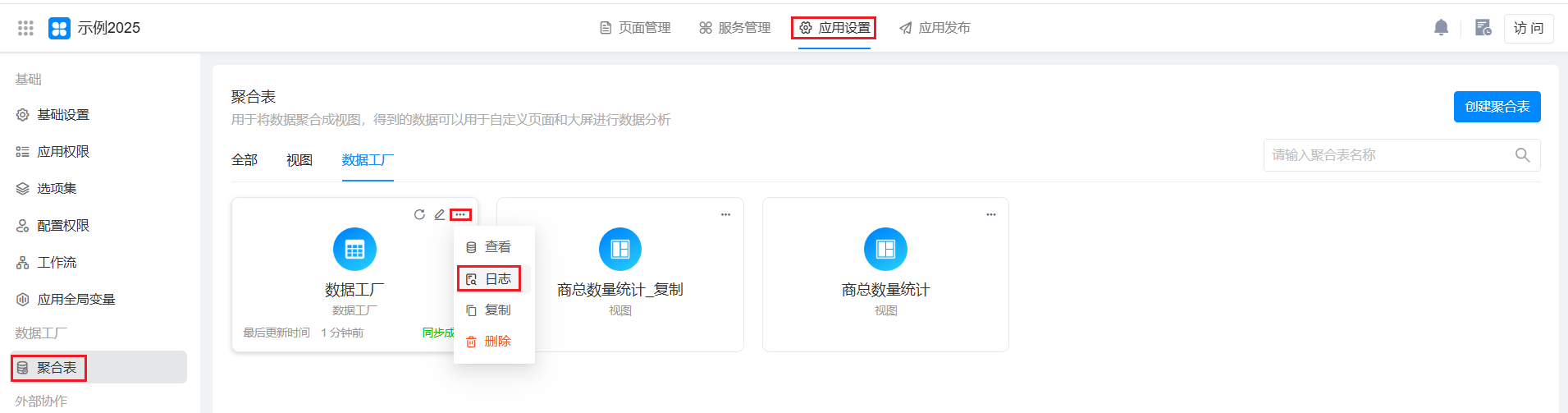Select 日志 from the context menu

pos(489,279)
